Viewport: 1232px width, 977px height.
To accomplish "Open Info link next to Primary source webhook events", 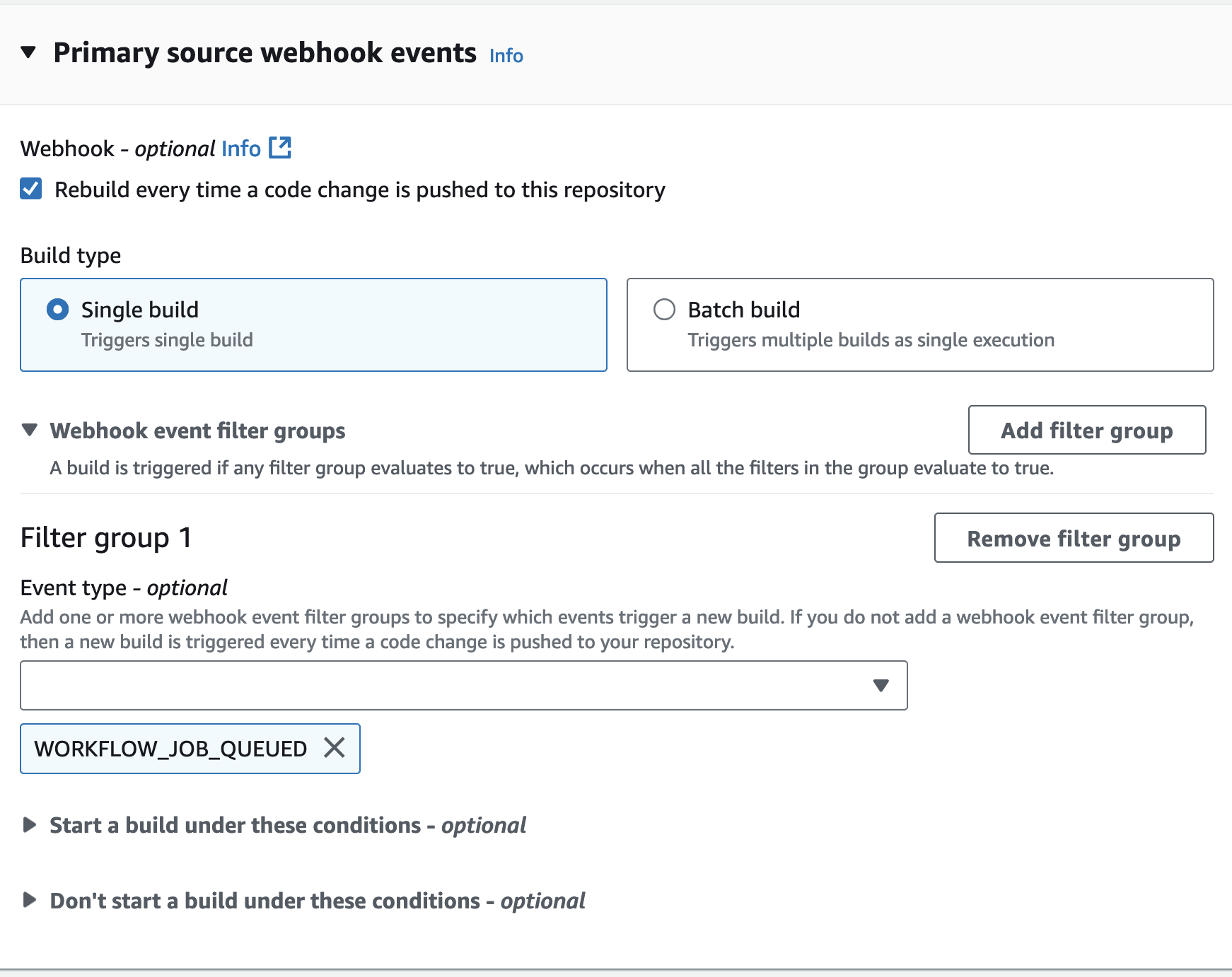I will click(506, 56).
